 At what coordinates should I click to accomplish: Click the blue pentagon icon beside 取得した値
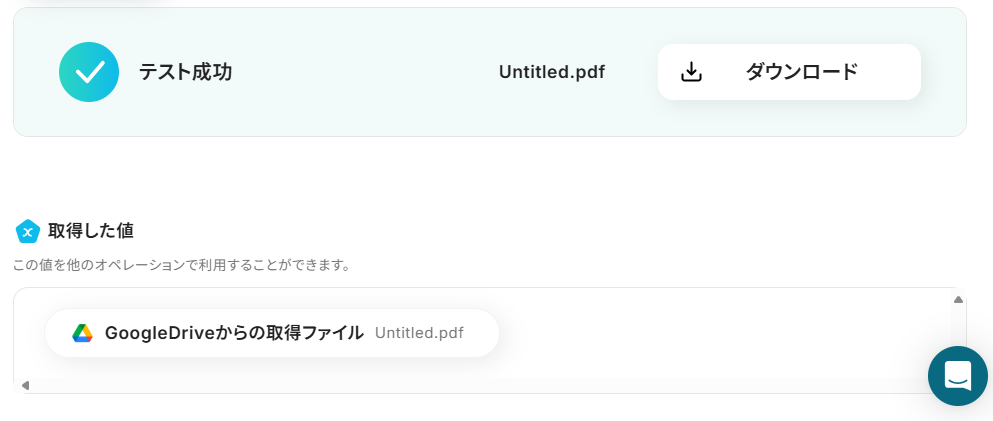(x=27, y=231)
